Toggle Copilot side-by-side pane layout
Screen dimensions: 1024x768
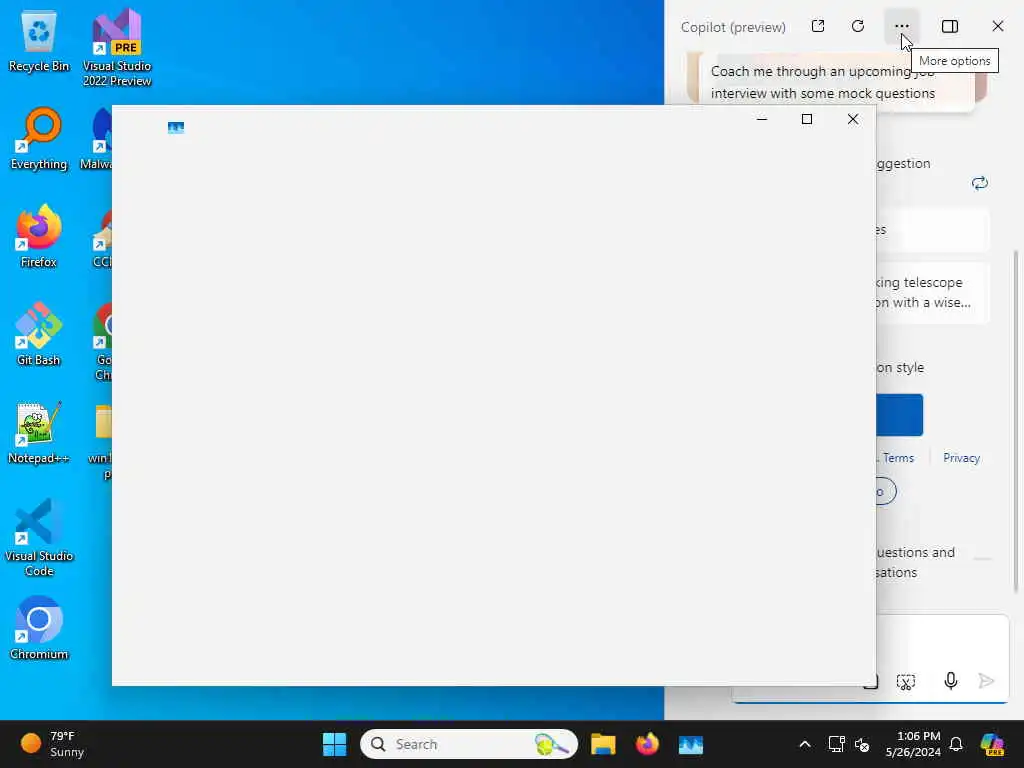tap(950, 26)
